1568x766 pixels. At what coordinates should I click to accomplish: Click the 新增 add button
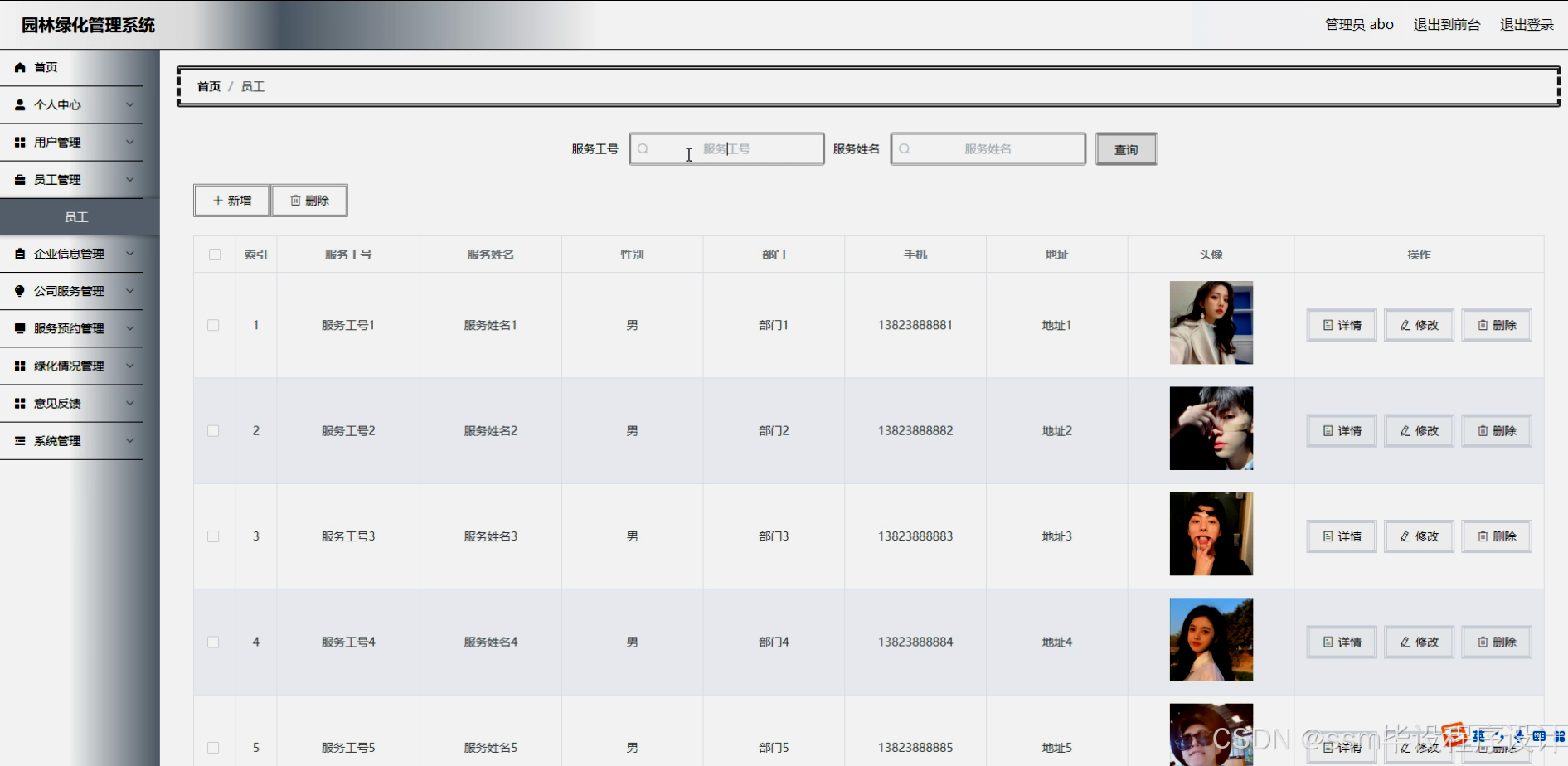(x=232, y=201)
